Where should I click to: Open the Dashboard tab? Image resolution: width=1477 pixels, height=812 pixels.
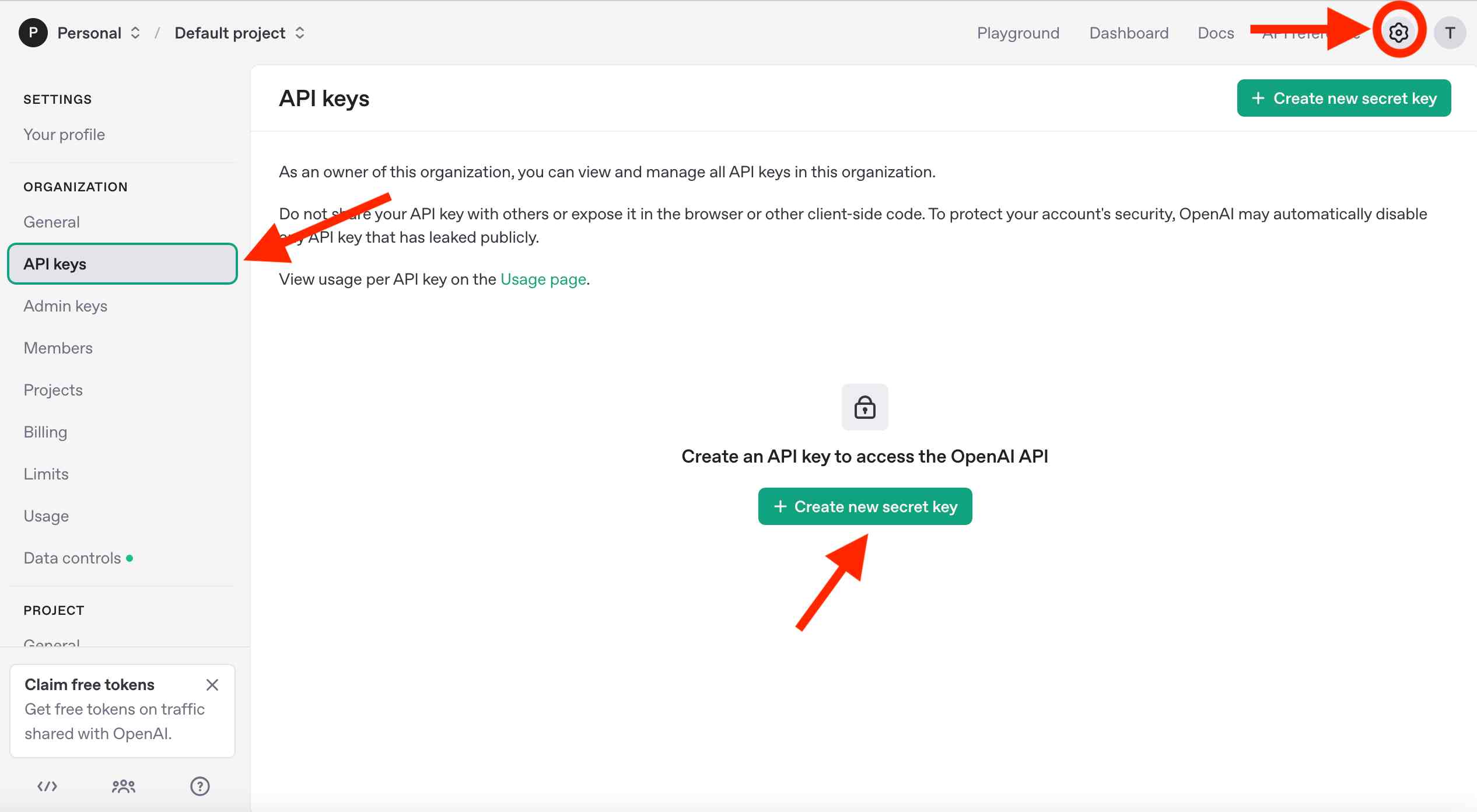coord(1129,33)
